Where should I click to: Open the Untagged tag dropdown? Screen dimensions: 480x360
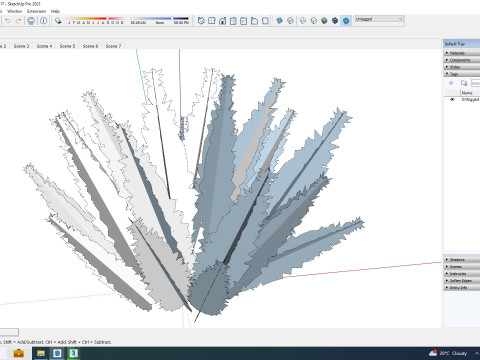(x=379, y=19)
